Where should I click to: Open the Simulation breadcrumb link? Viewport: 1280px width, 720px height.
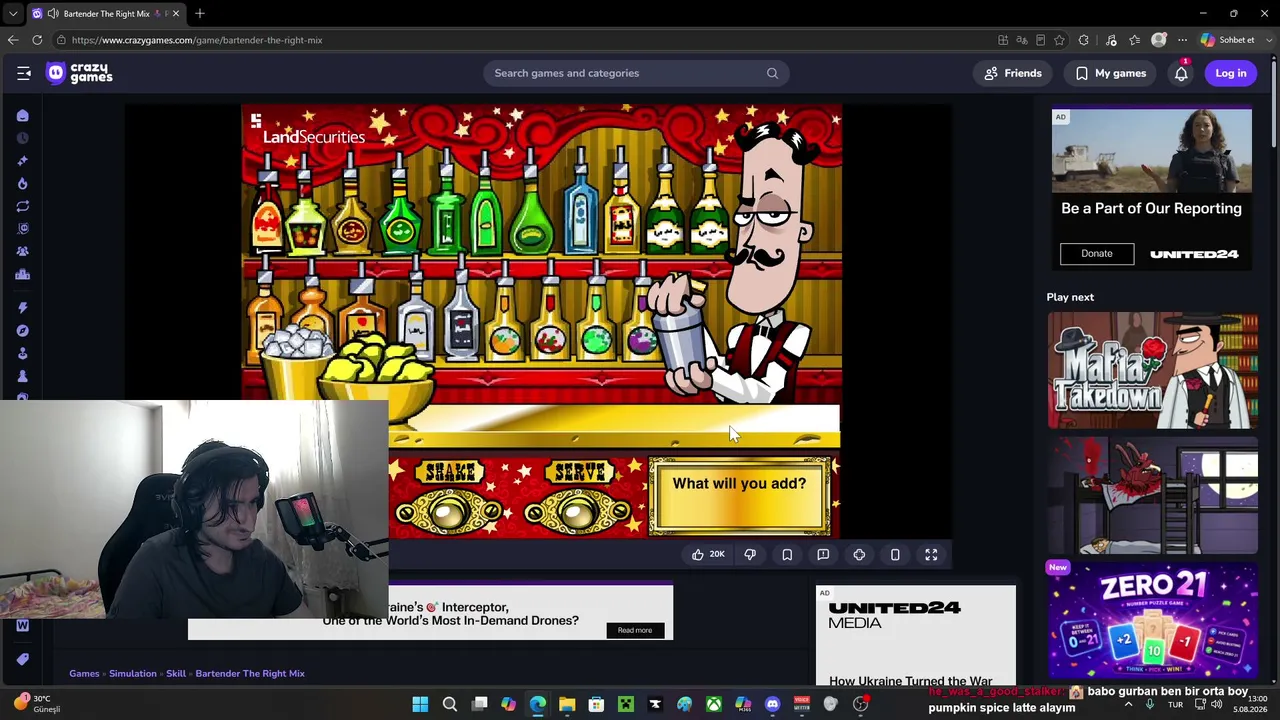133,673
